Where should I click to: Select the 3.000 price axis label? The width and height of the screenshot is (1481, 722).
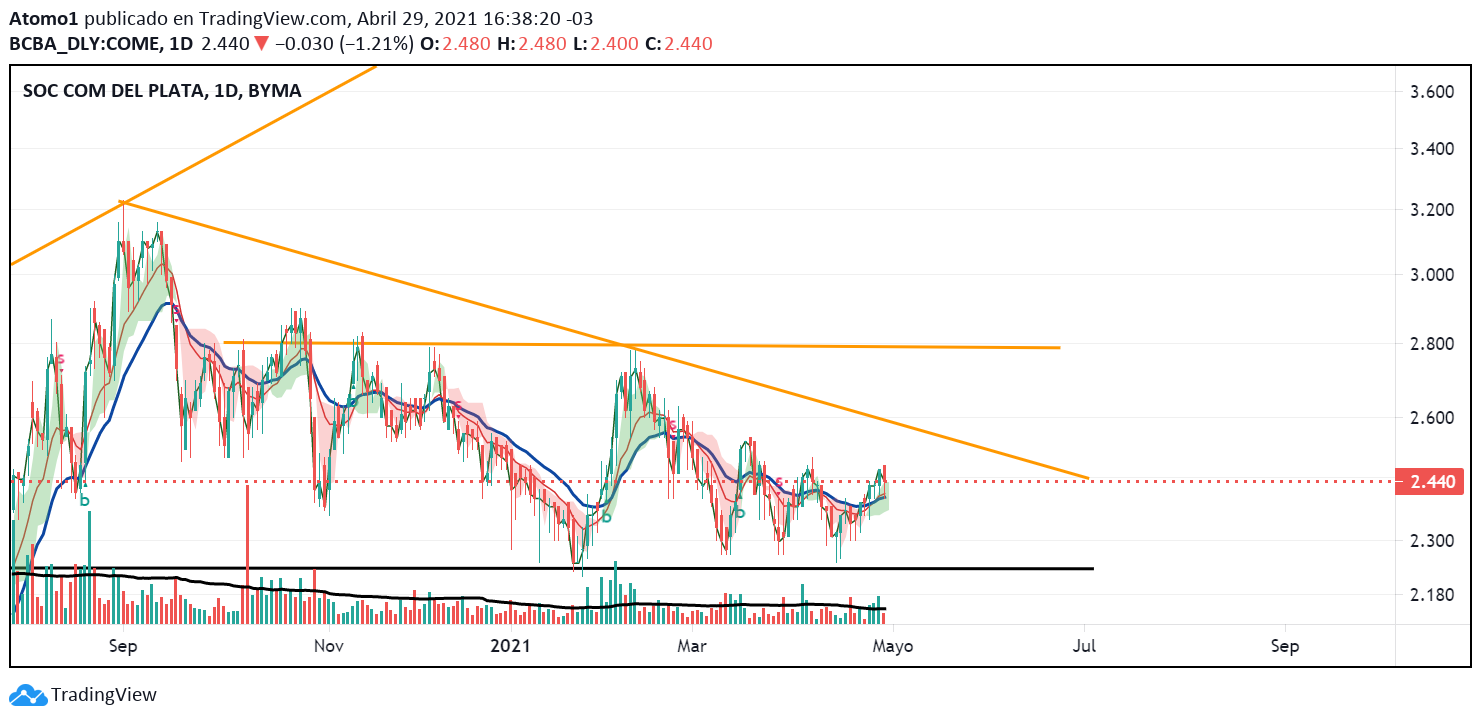[1430, 275]
